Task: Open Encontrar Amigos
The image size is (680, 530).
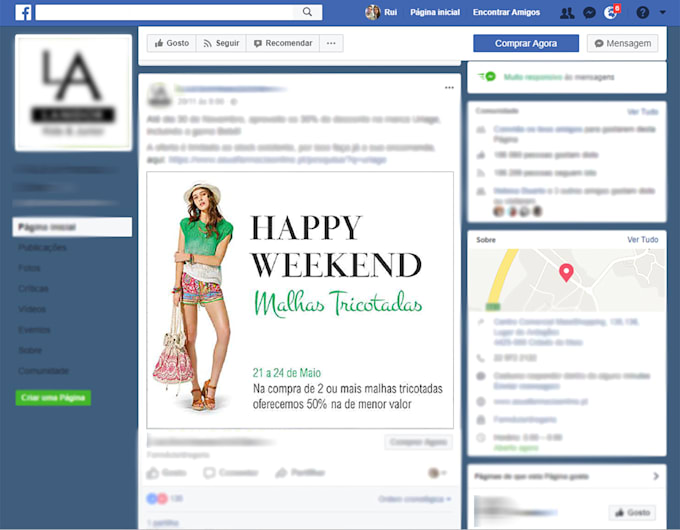Action: pos(506,12)
